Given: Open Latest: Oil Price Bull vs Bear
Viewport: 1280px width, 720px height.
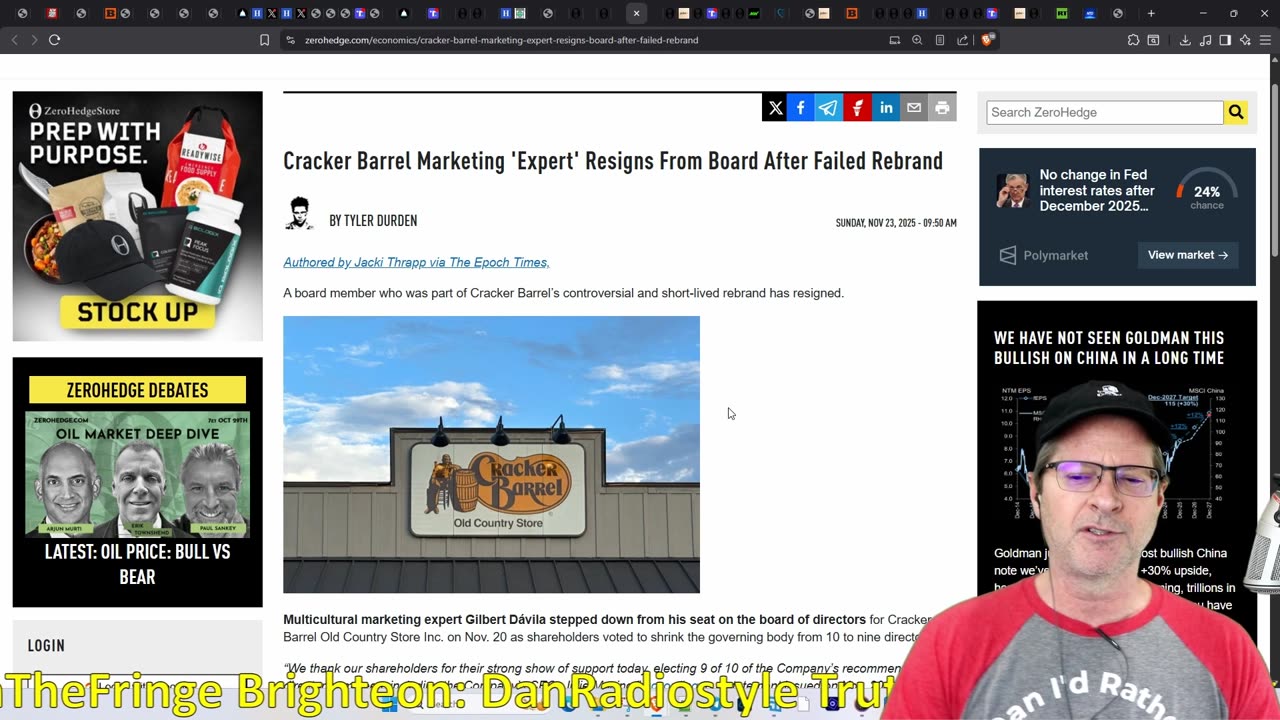Looking at the screenshot, I should coord(137,564).
